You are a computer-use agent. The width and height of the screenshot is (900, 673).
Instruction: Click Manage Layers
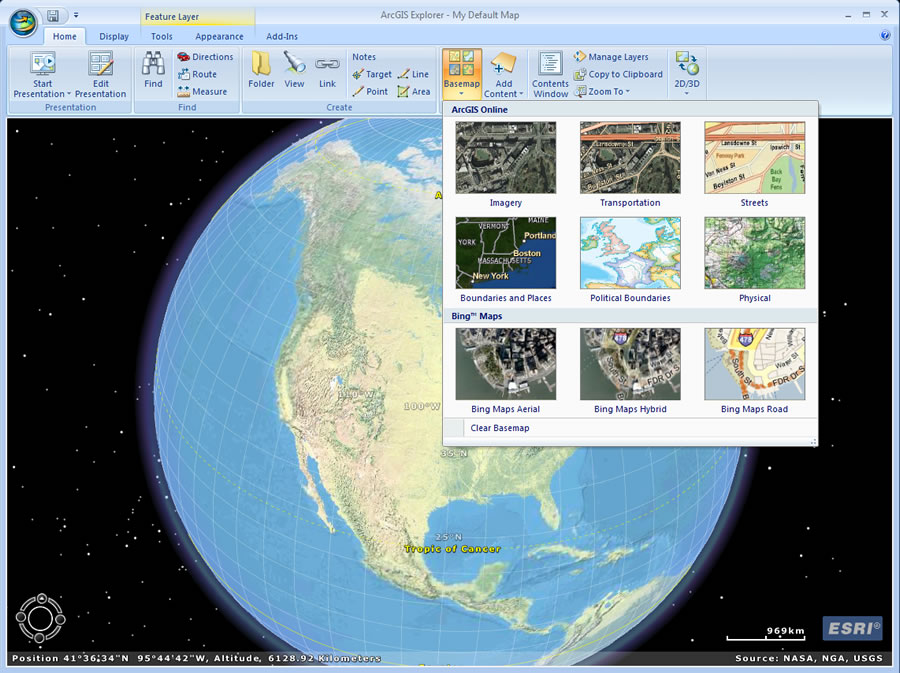(x=611, y=57)
